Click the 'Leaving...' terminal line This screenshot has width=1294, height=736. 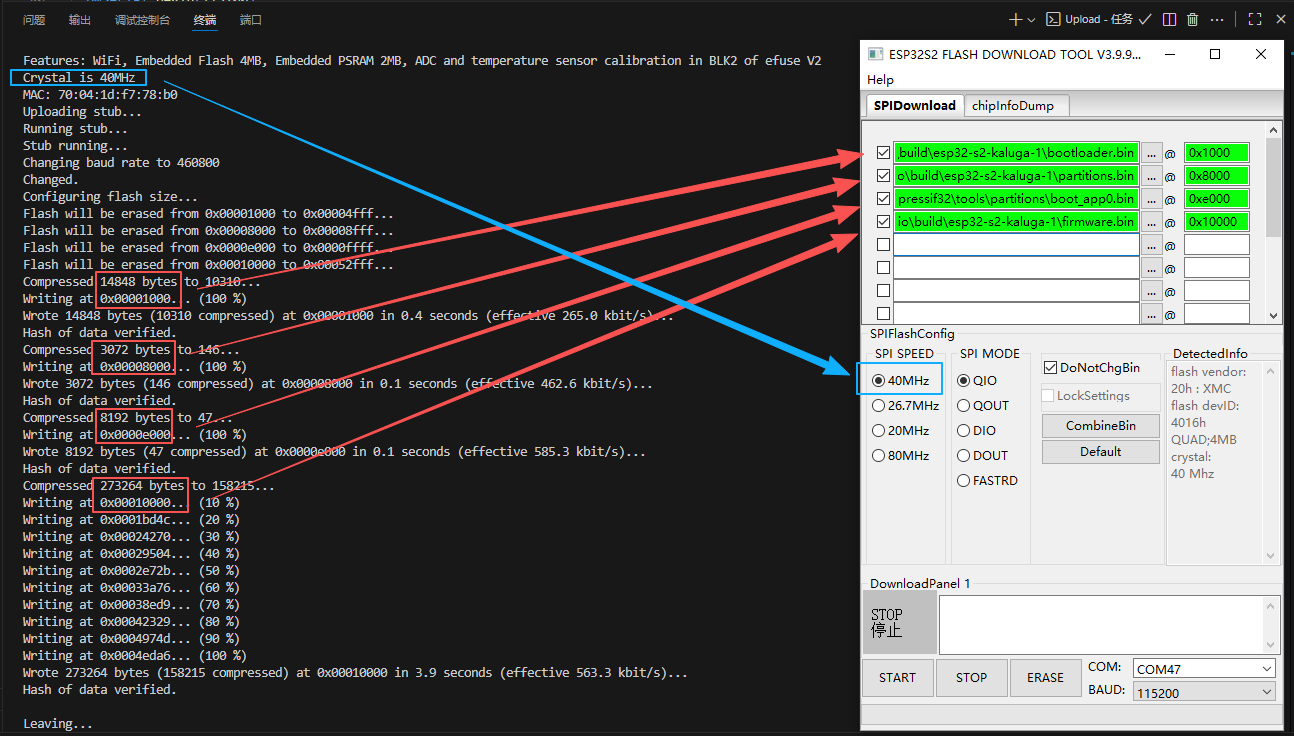point(58,724)
